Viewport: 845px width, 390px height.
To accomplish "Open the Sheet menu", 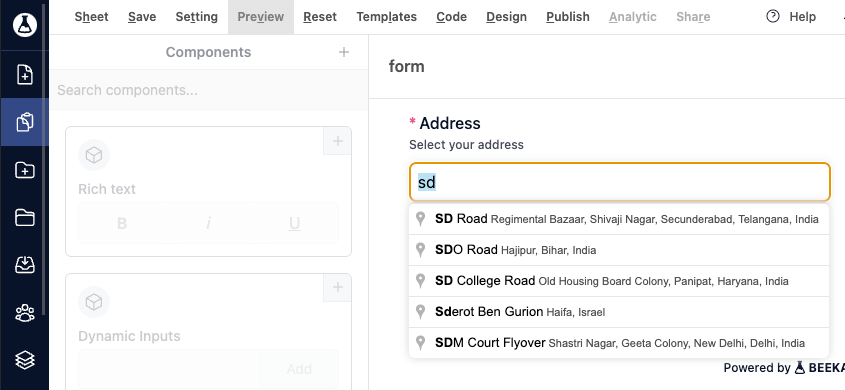I will click(x=92, y=17).
